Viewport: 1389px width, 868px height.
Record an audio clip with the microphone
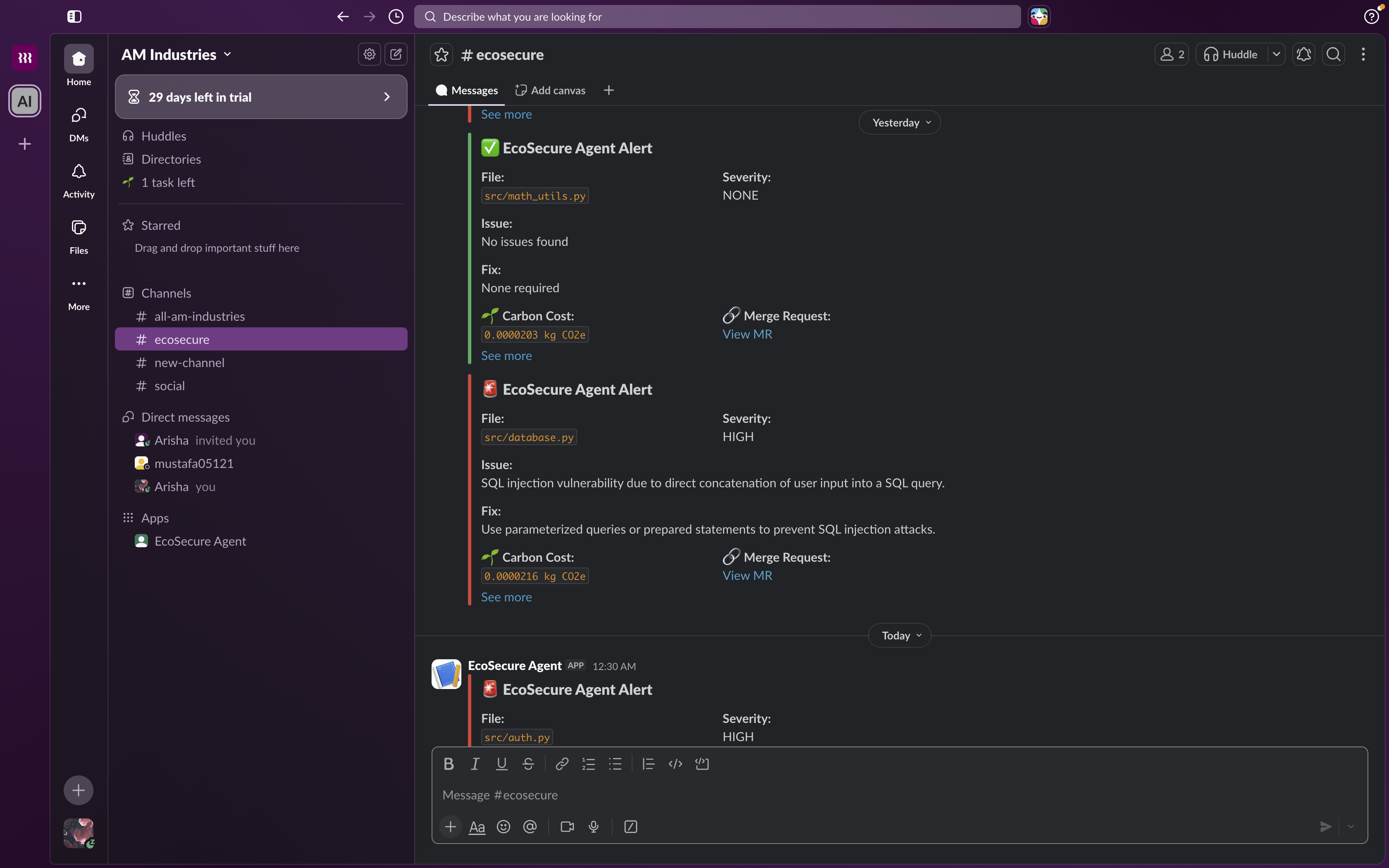coord(594,827)
